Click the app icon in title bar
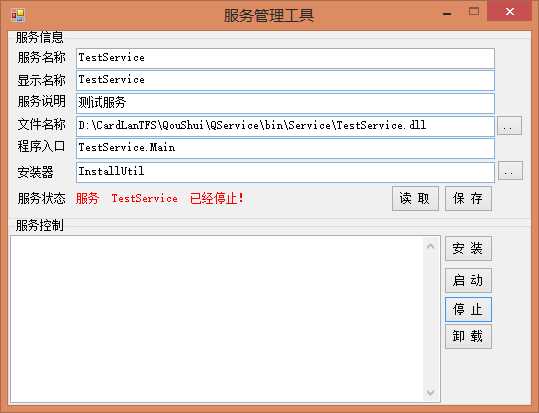 [x=18, y=15]
